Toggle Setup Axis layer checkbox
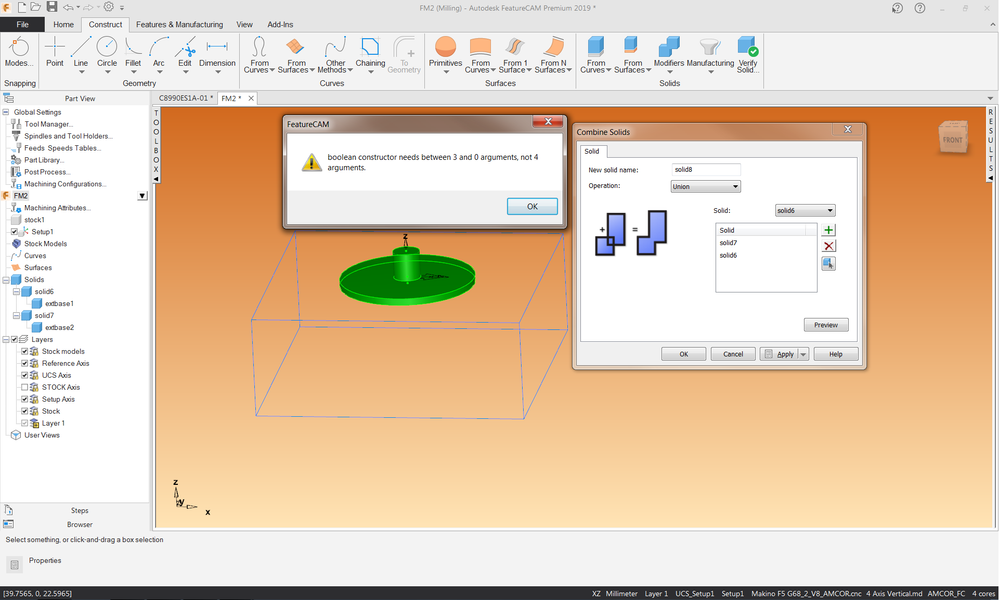This screenshot has width=999, height=600. (25, 399)
